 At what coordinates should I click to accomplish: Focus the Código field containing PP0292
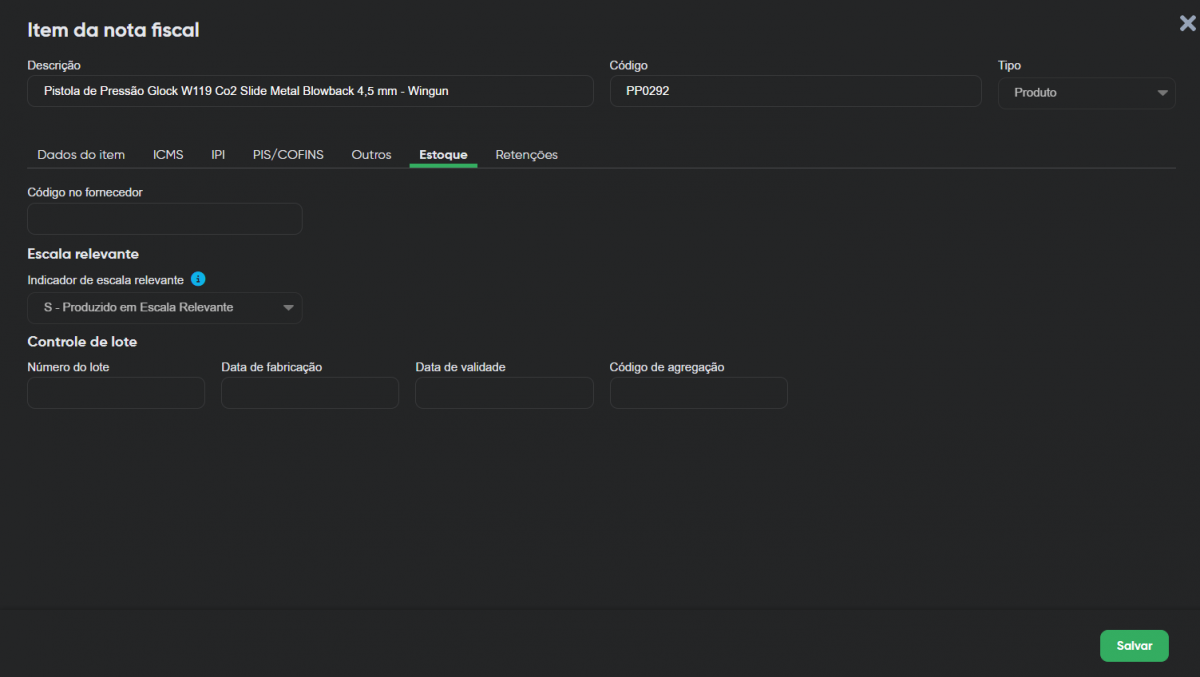(x=795, y=92)
